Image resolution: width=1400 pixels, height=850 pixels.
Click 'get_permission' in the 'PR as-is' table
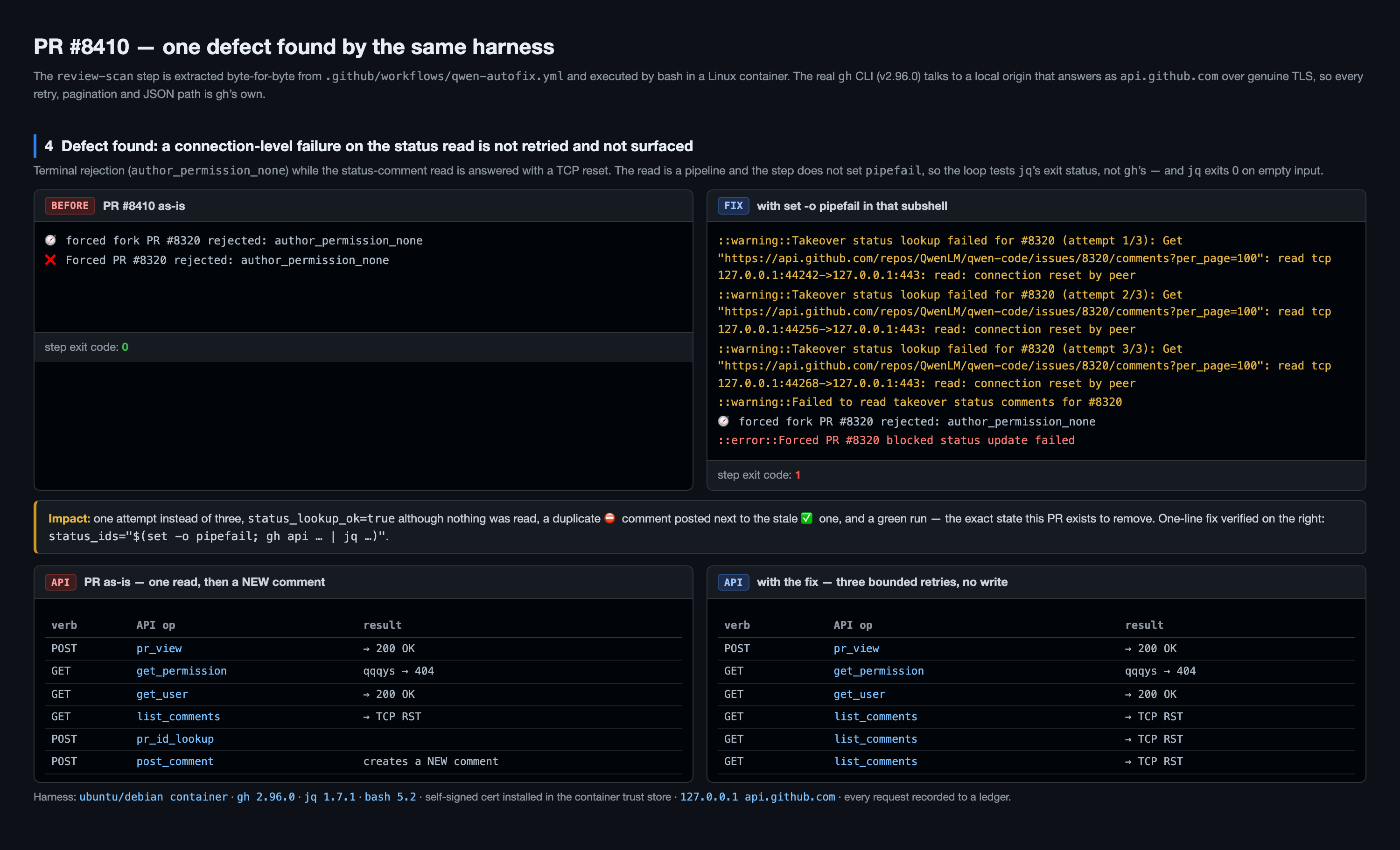pyautogui.click(x=181, y=671)
